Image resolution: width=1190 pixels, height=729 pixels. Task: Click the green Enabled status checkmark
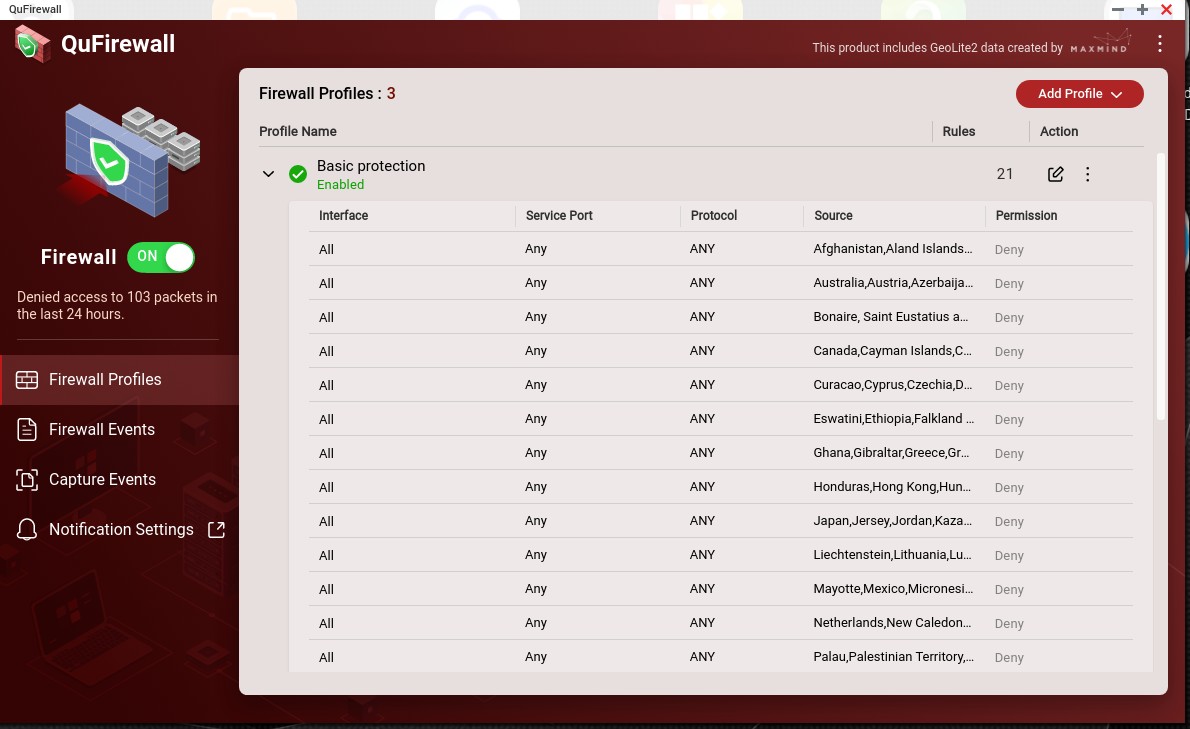[298, 174]
